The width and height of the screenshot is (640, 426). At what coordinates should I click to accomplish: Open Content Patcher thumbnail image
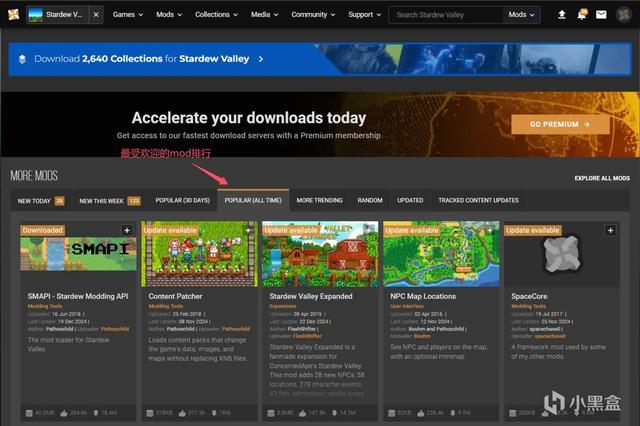200,254
